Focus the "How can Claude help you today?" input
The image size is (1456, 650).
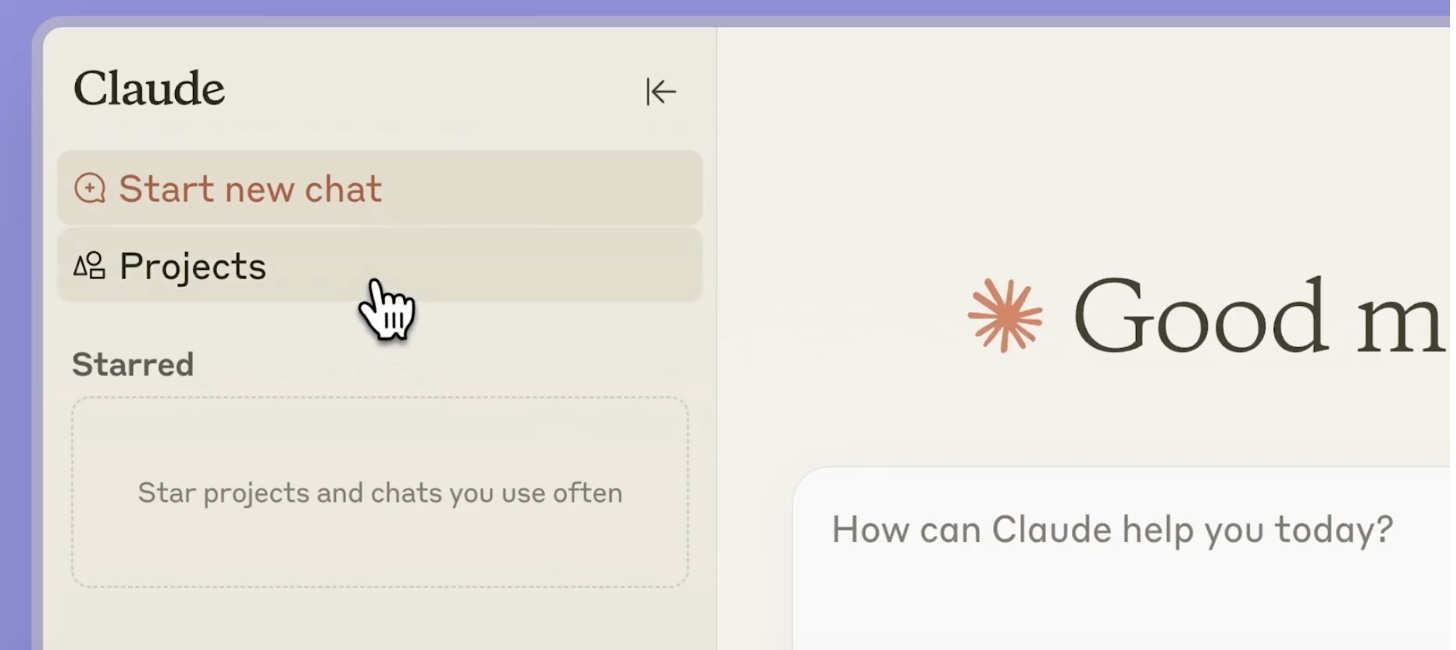coord(1112,529)
